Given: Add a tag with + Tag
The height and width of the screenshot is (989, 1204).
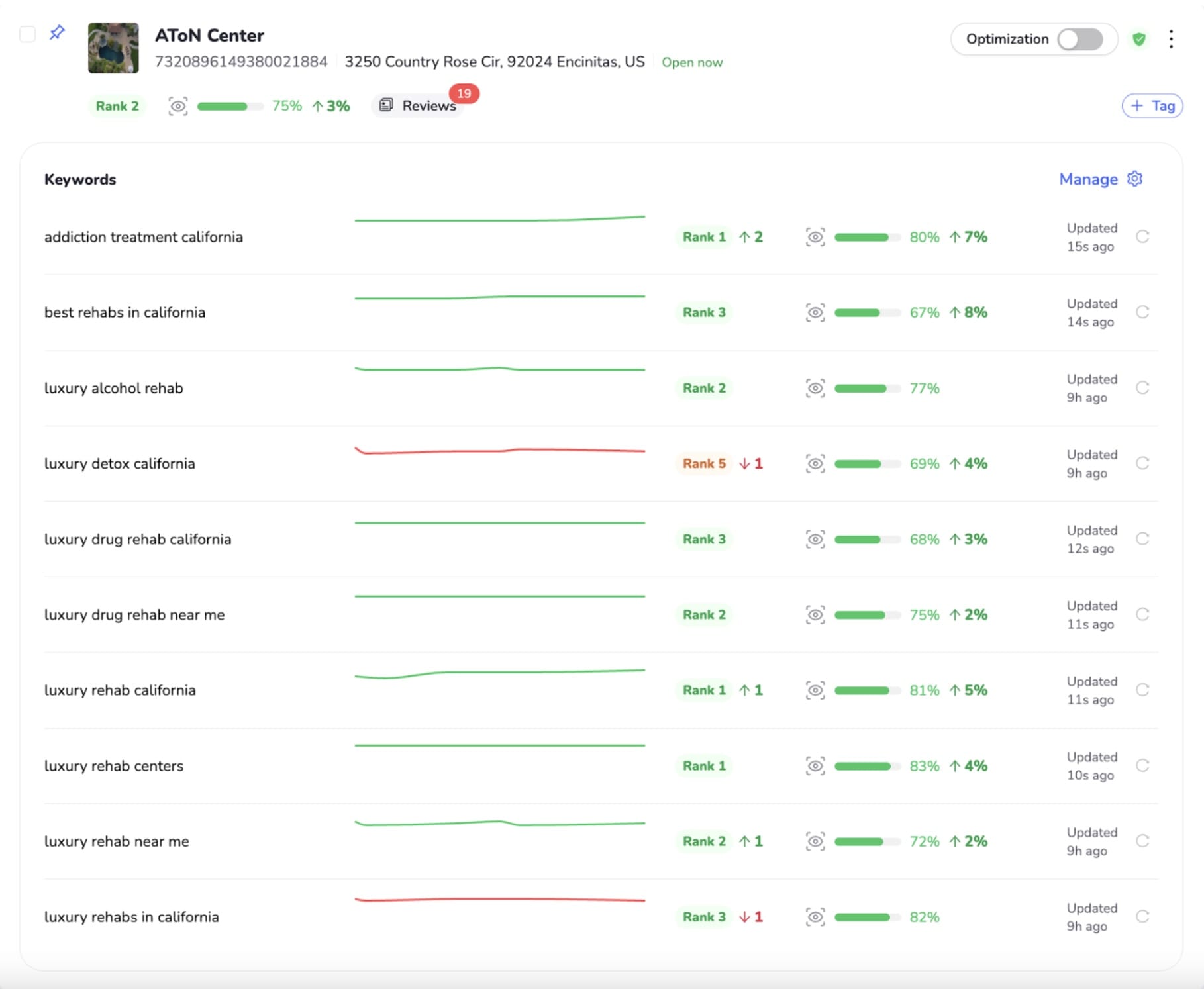Looking at the screenshot, I should pos(1152,106).
